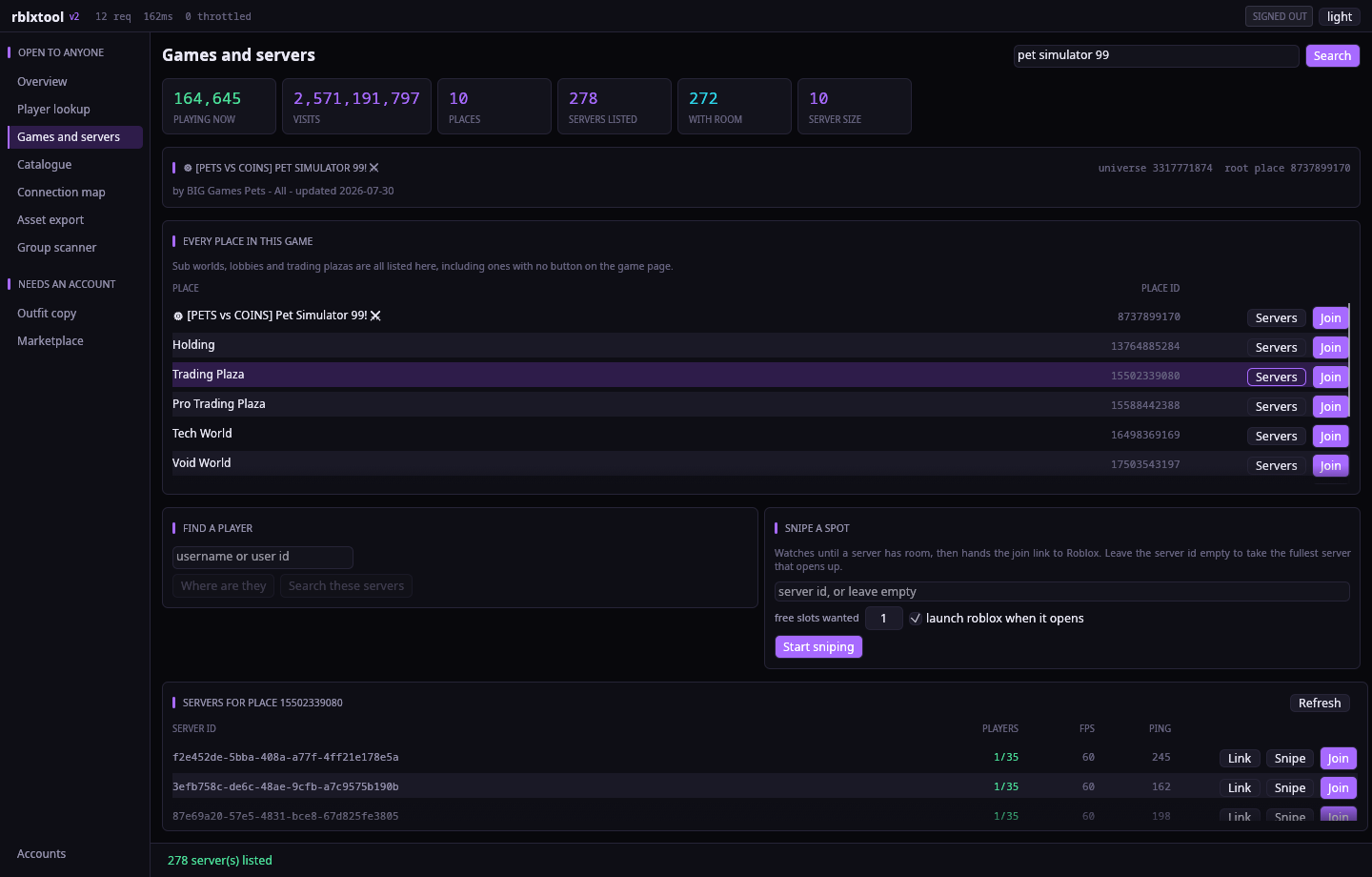Click server ID 3efb758c-de6c-48ae-9cfb-a7c9575b190b
1372x877 pixels.
(285, 786)
